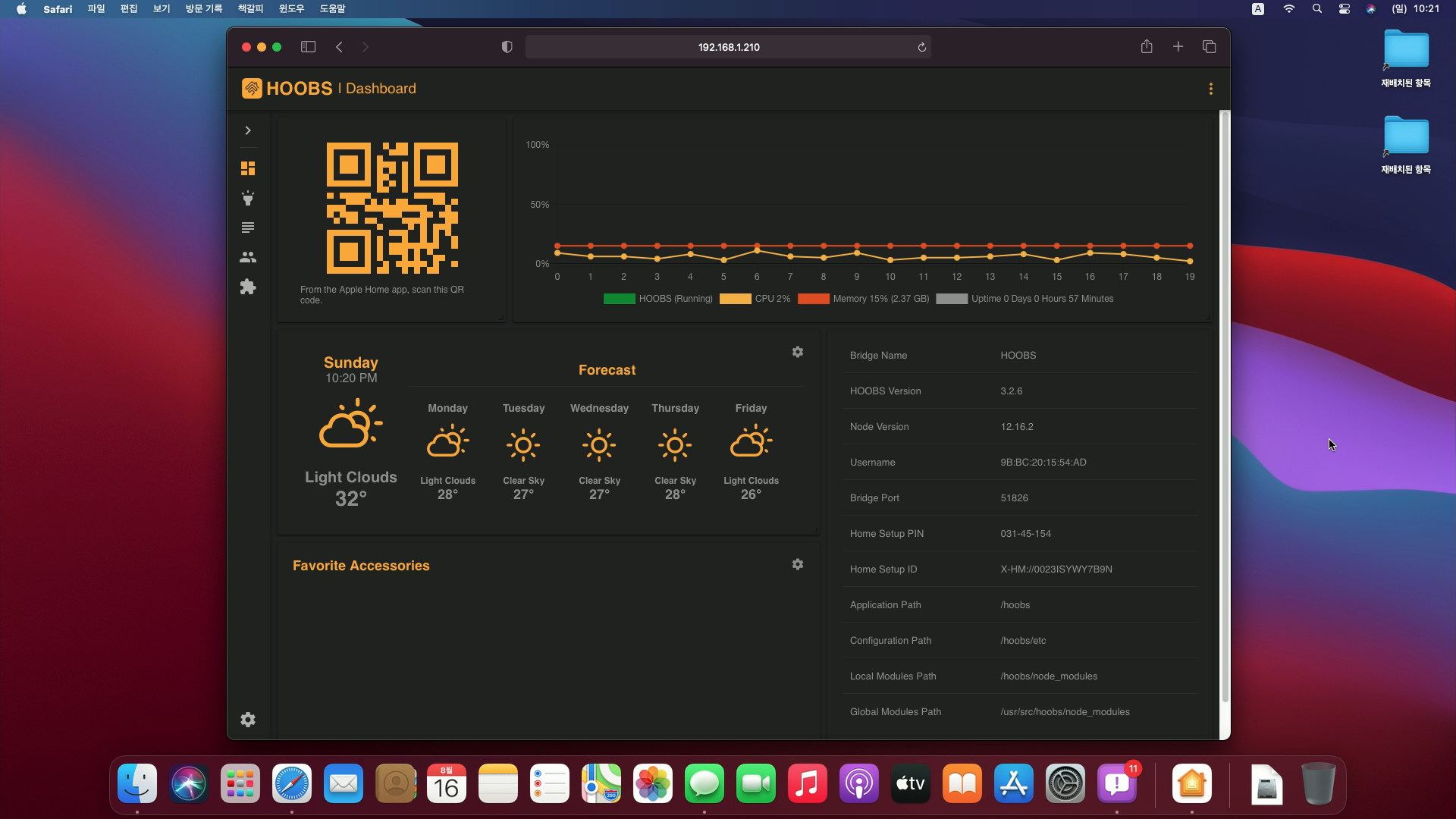
Task: Open the 책갈피 menu bar item
Action: coord(250,8)
